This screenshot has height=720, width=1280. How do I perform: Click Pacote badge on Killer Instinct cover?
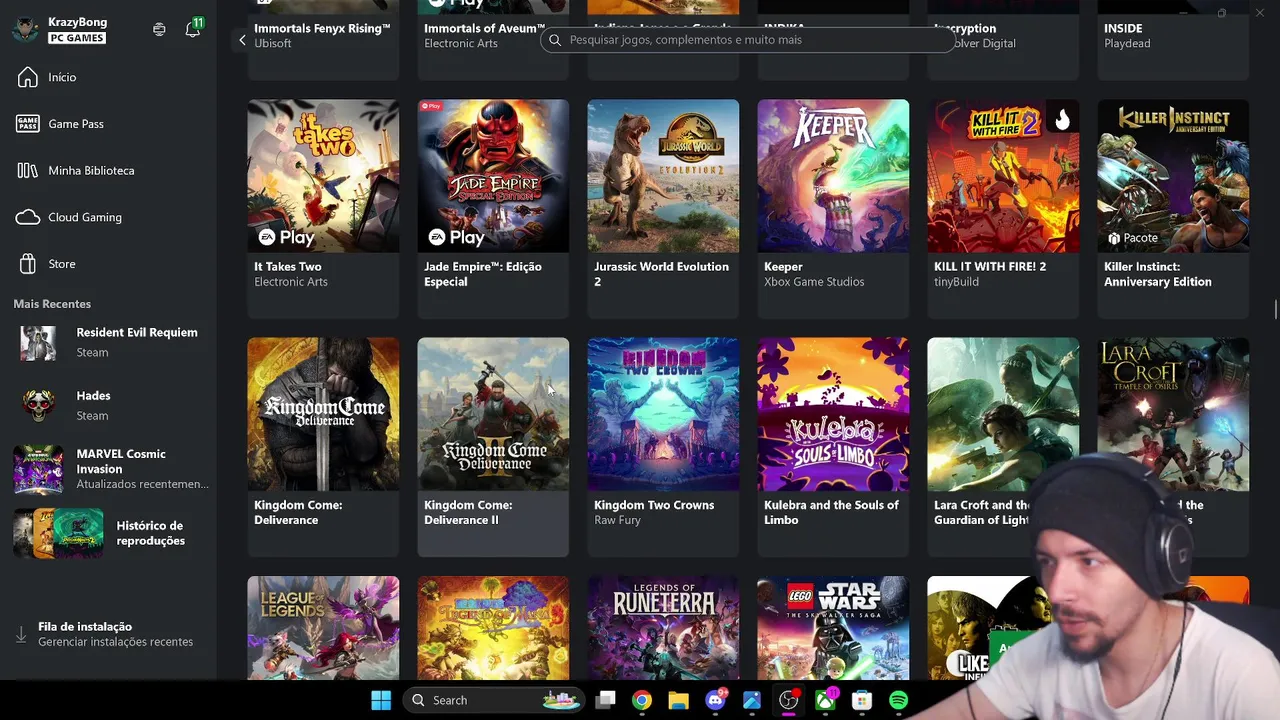click(x=1133, y=238)
